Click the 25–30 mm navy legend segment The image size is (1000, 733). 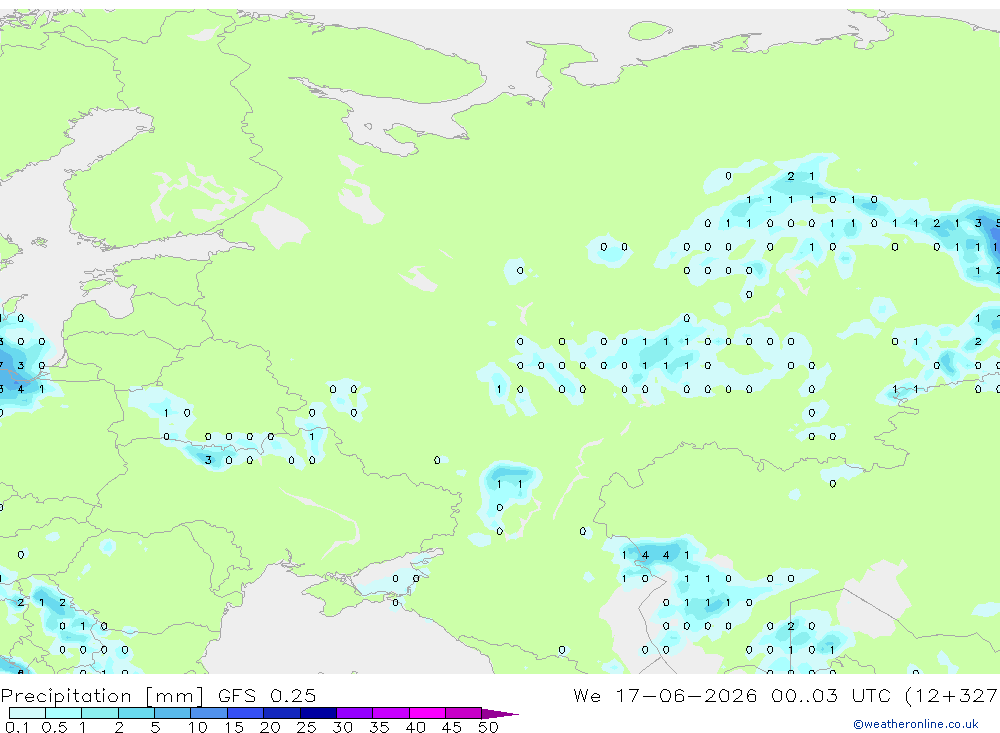[318, 713]
